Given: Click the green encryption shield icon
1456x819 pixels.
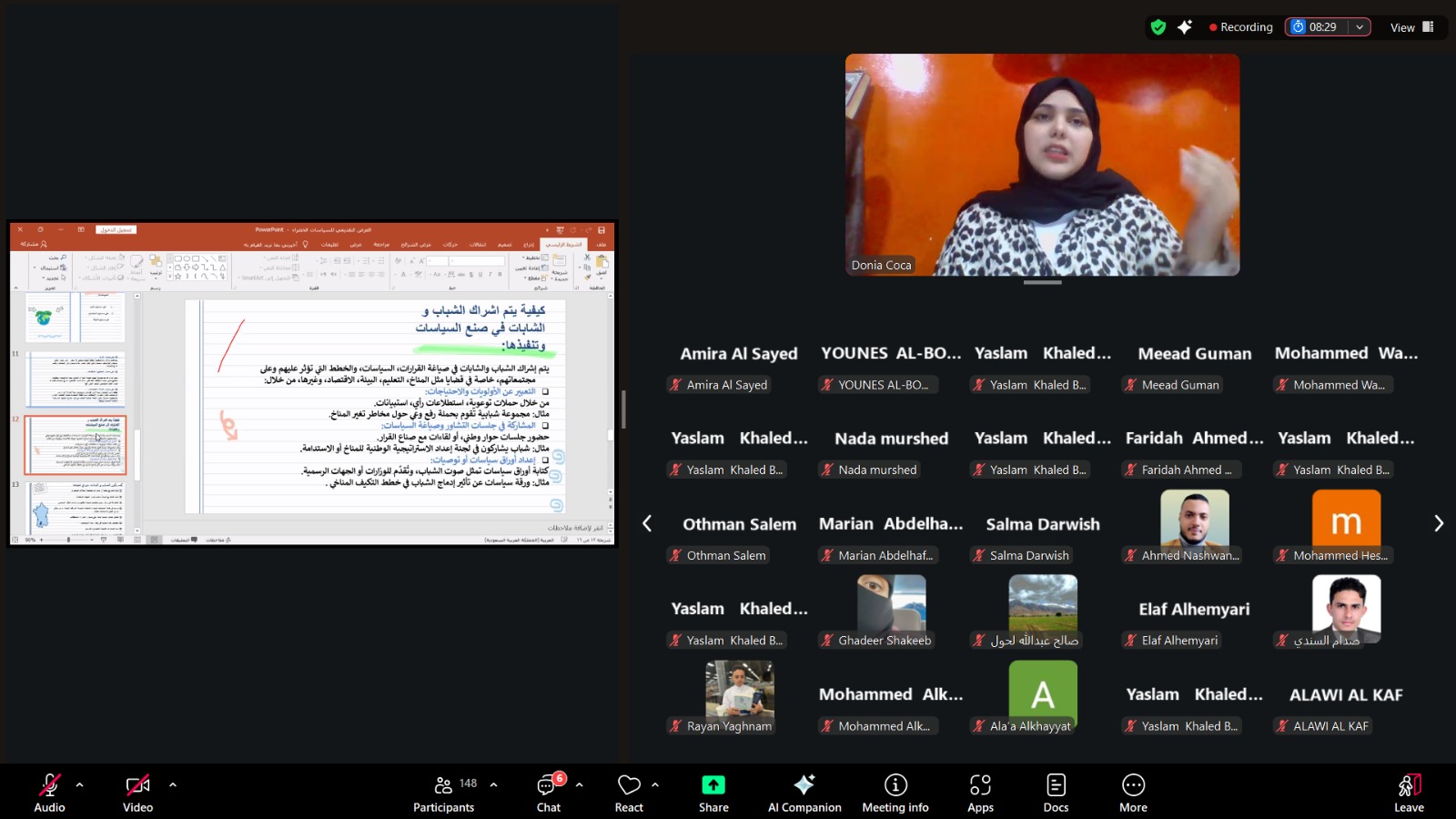Looking at the screenshot, I should [1158, 27].
